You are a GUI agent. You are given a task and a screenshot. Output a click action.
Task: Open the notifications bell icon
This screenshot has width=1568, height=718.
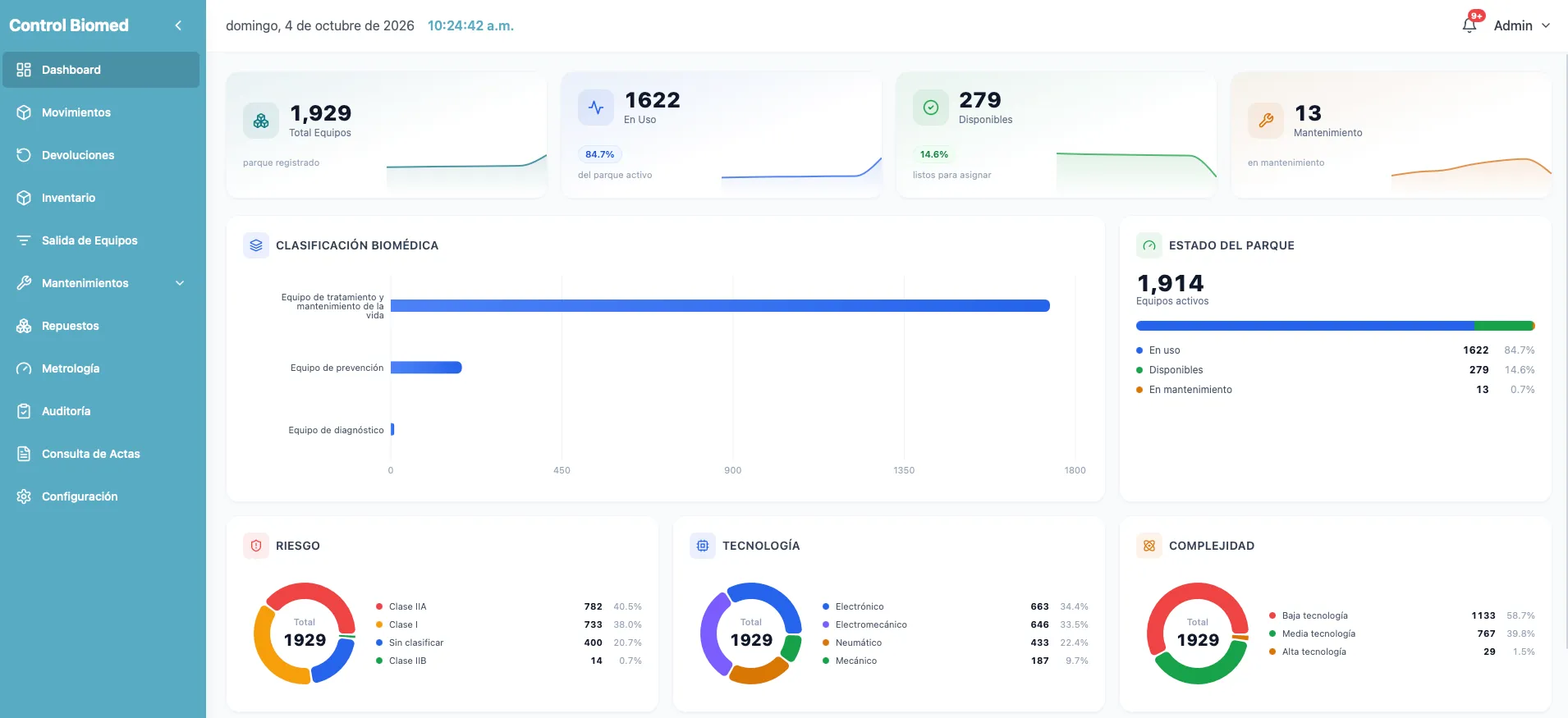1469,25
